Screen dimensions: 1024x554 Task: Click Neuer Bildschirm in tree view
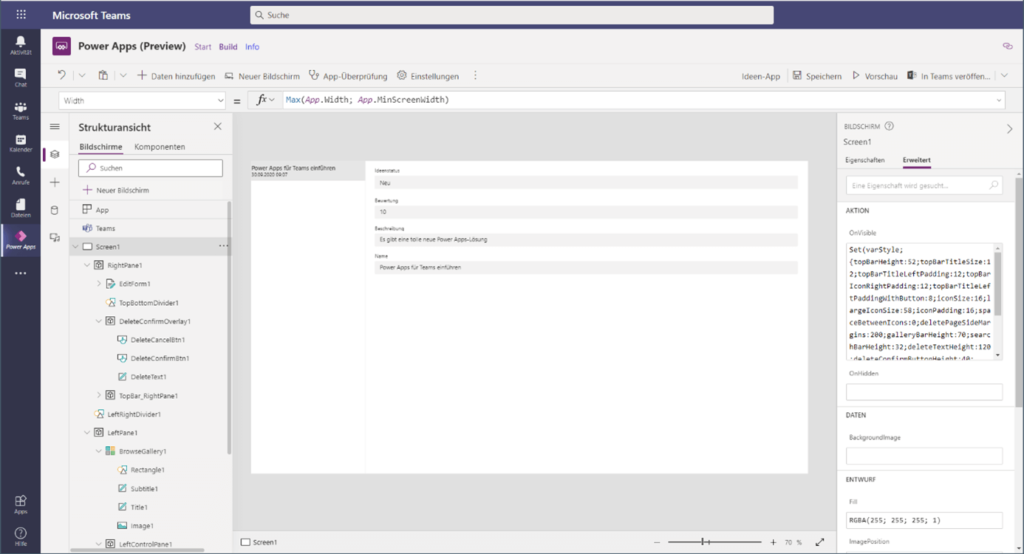click(x=116, y=190)
